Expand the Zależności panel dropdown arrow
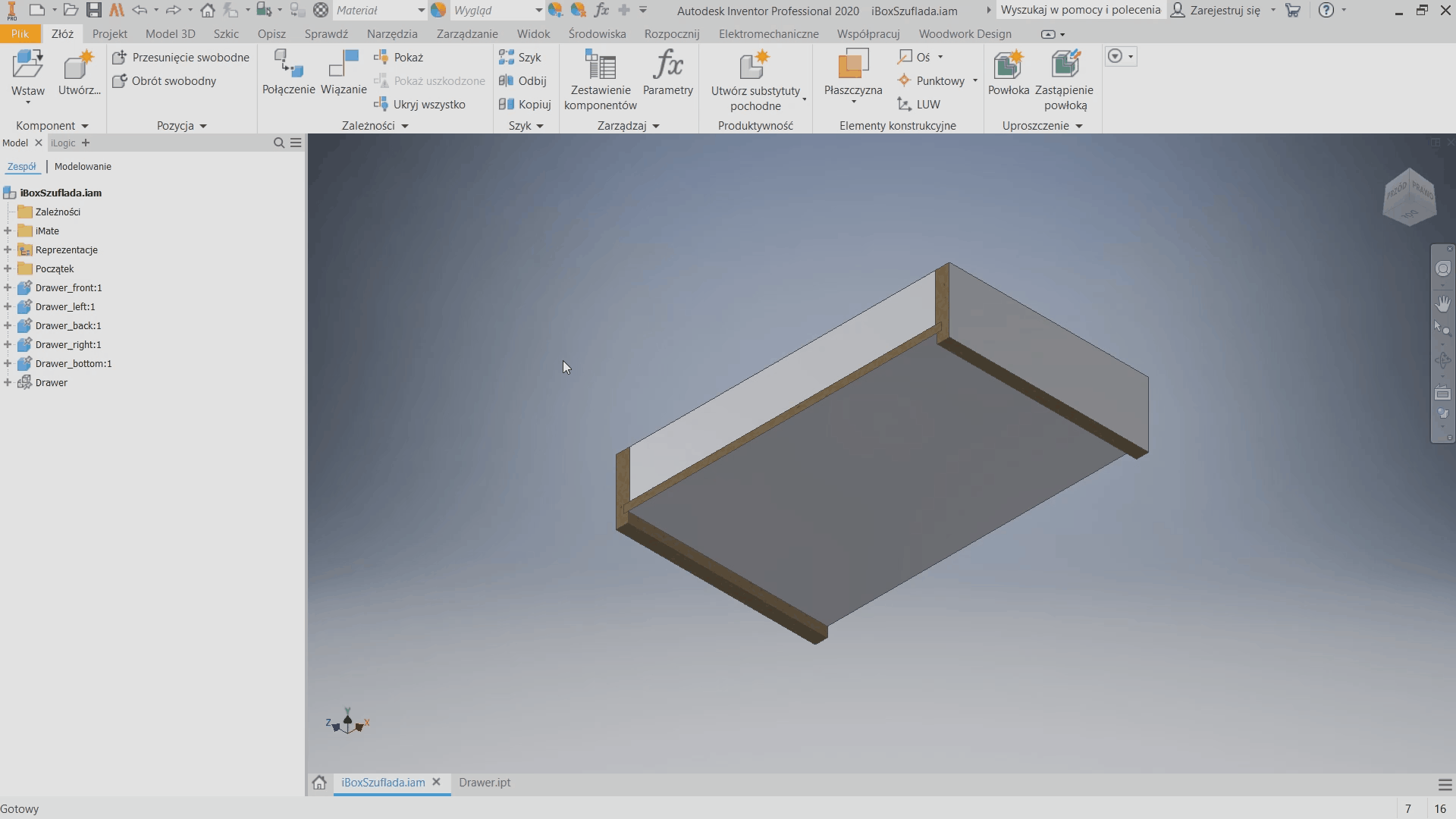The width and height of the screenshot is (1456, 819). tap(405, 126)
